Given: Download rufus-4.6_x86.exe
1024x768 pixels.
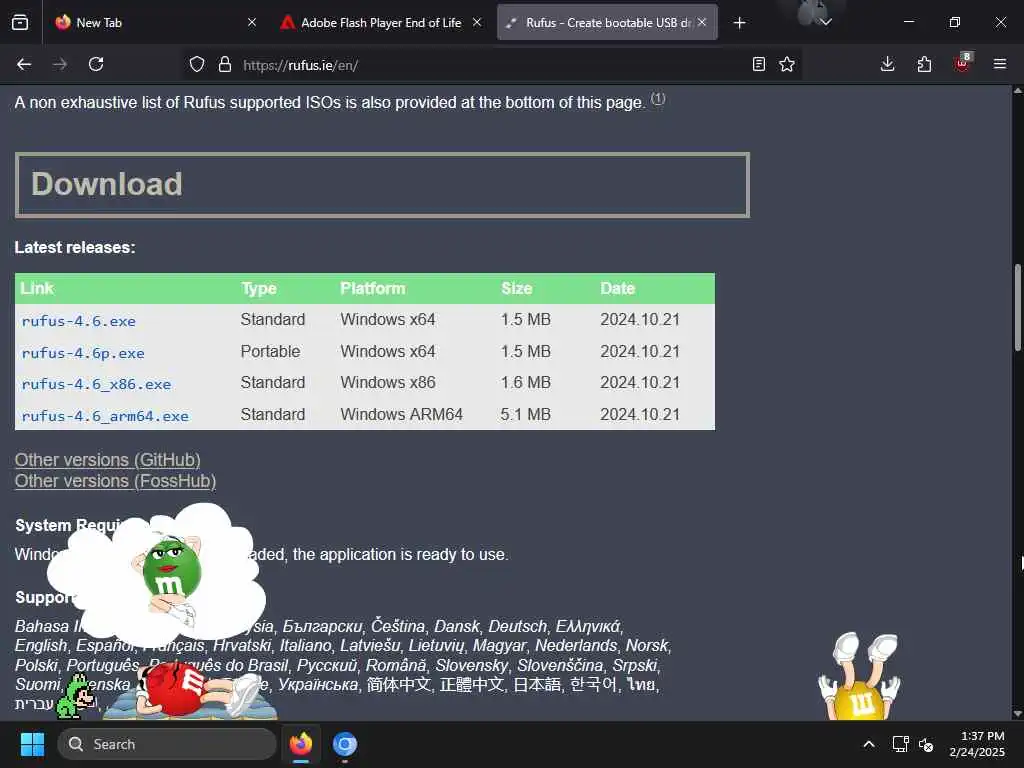Looking at the screenshot, I should pyautogui.click(x=96, y=384).
